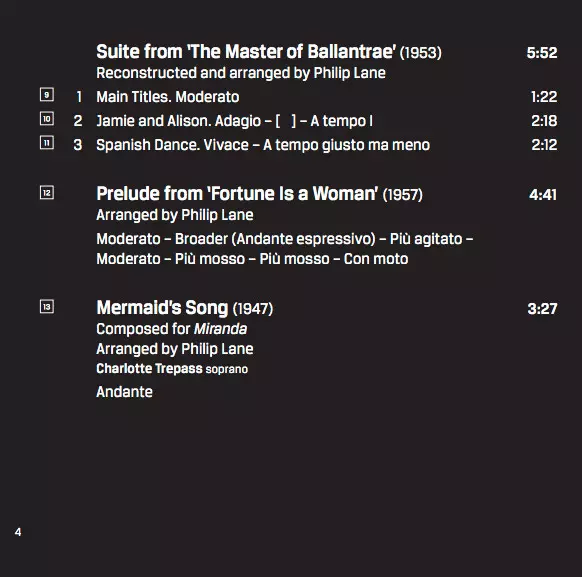Click the 5:52 suite duration
The width and height of the screenshot is (582, 577).
(542, 53)
